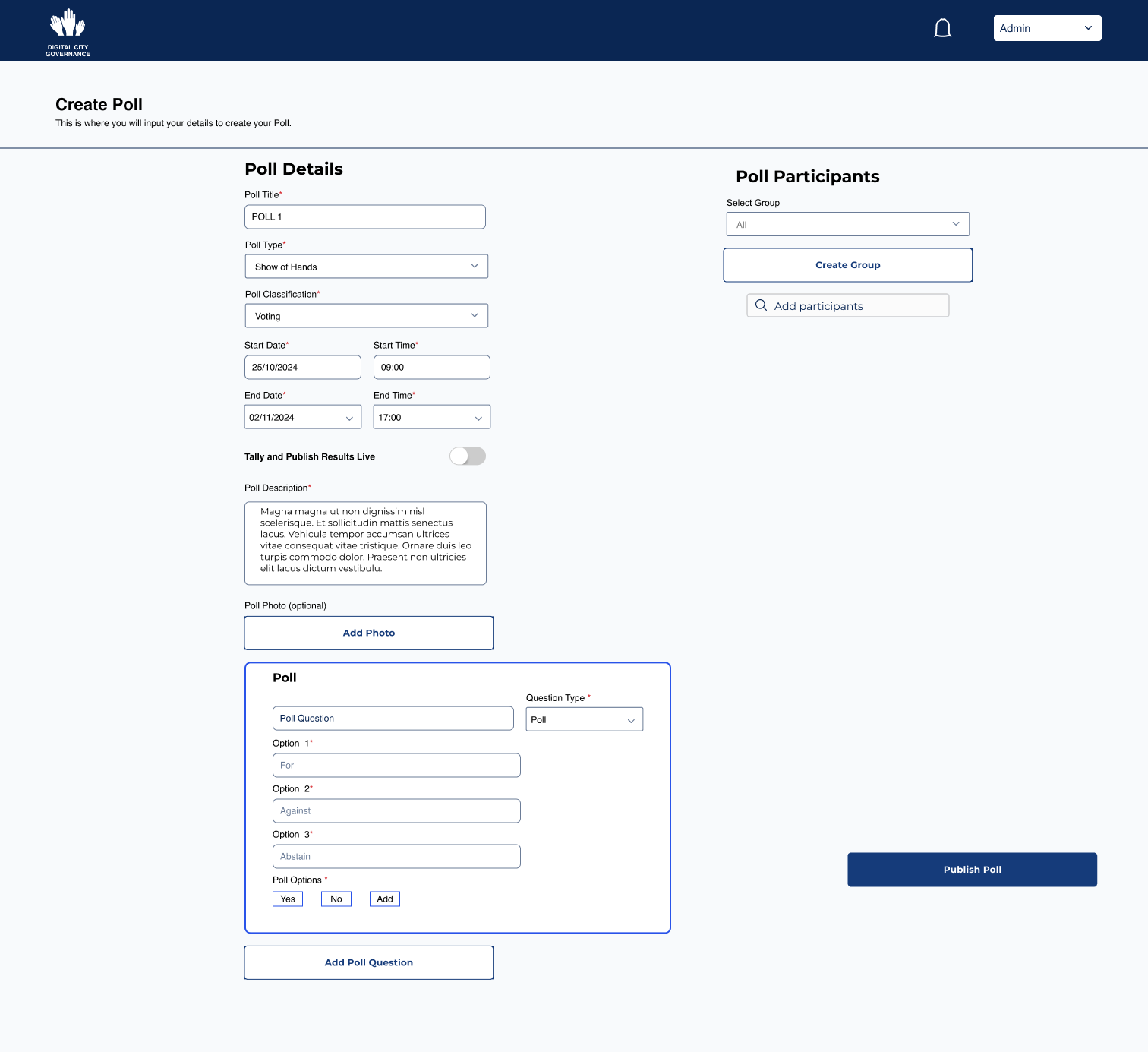Click the Add Poll Question button
The image size is (1148, 1052).
368,962
